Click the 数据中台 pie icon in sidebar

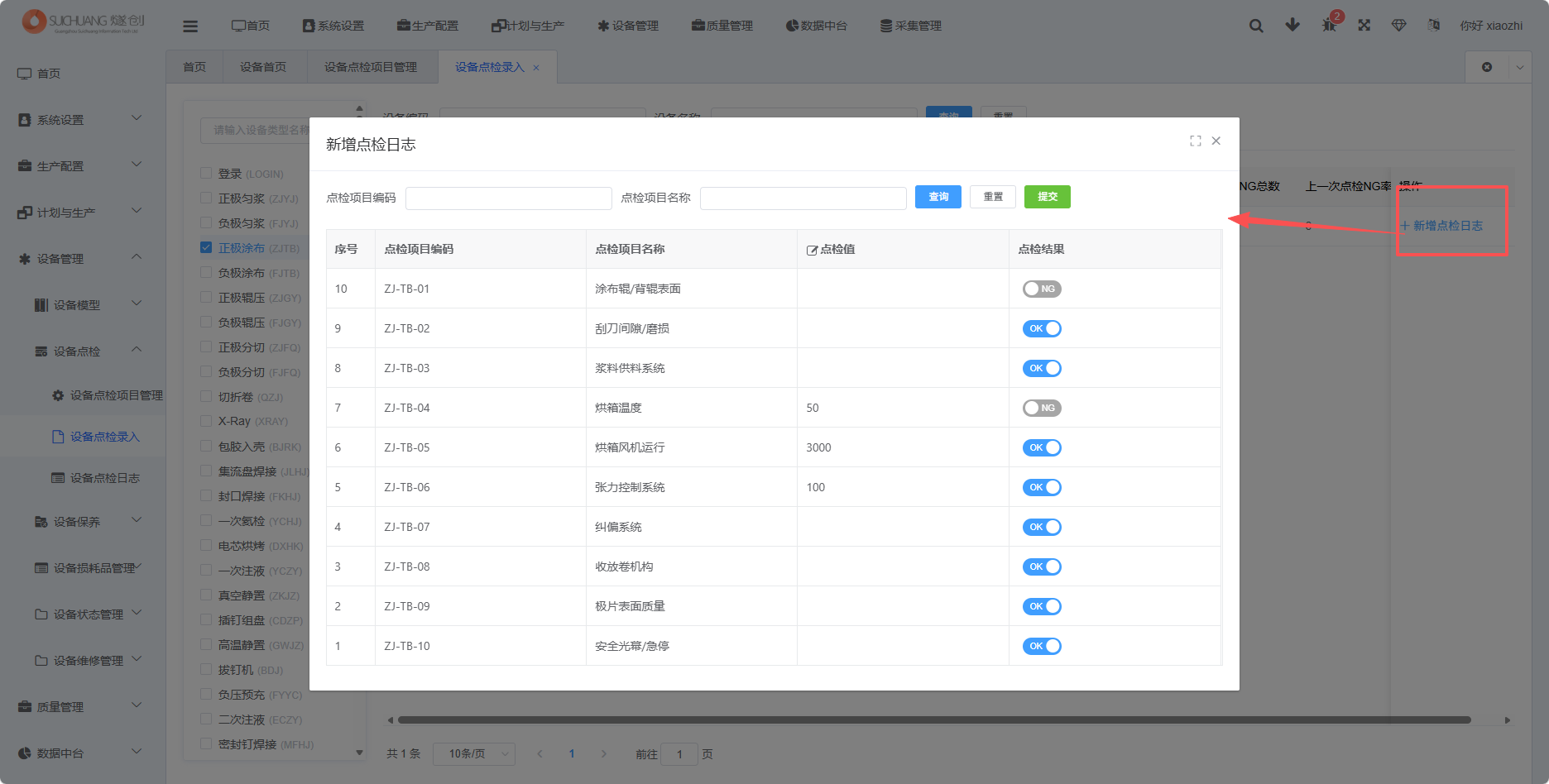[x=25, y=753]
